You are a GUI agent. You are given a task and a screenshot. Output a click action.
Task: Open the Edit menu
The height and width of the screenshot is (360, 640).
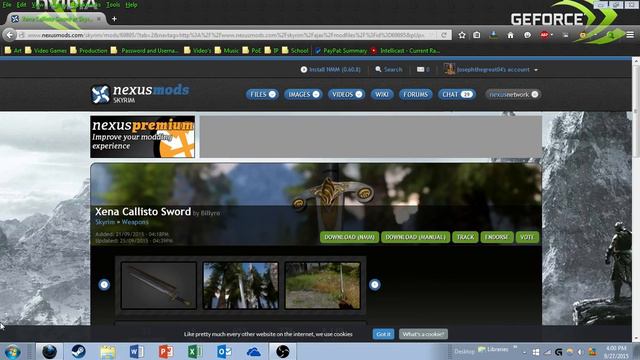[22, 5]
